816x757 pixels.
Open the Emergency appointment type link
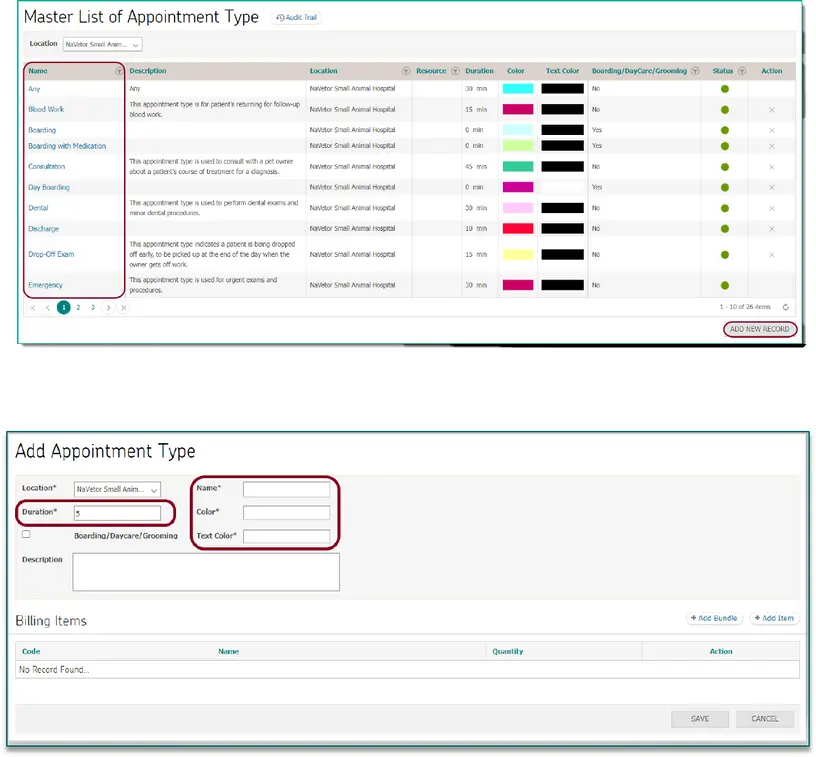point(45,285)
